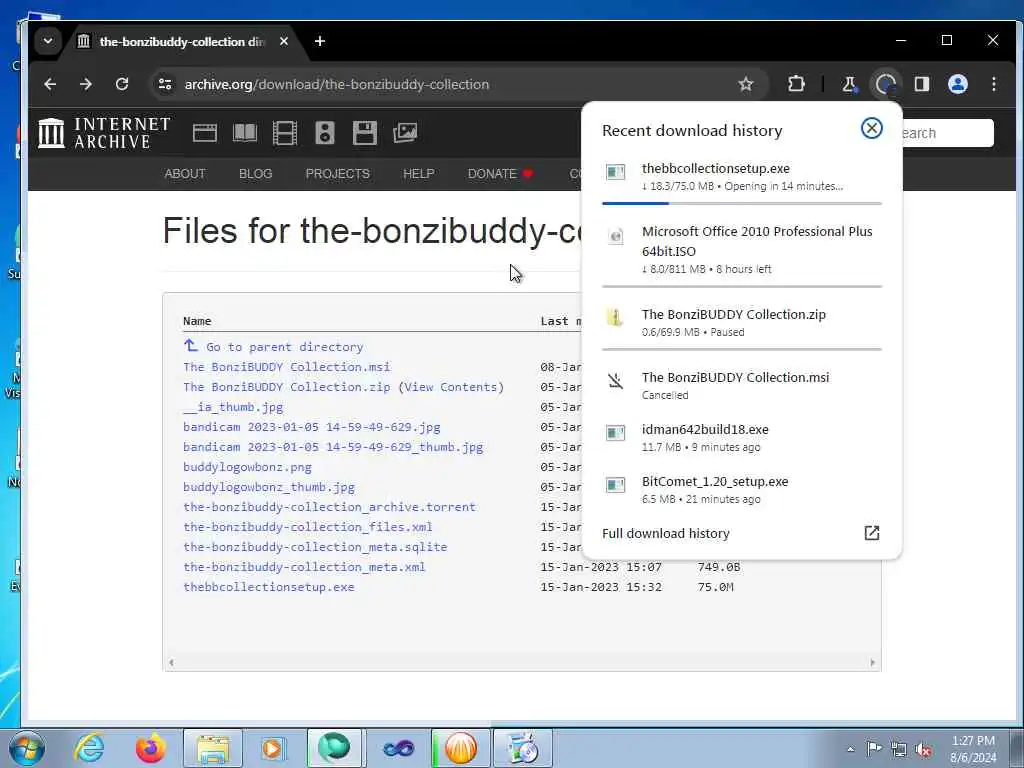Screen dimensions: 1024x768
Task: Download thebbcollectionsetup.exe from file list
Action: click(268, 587)
